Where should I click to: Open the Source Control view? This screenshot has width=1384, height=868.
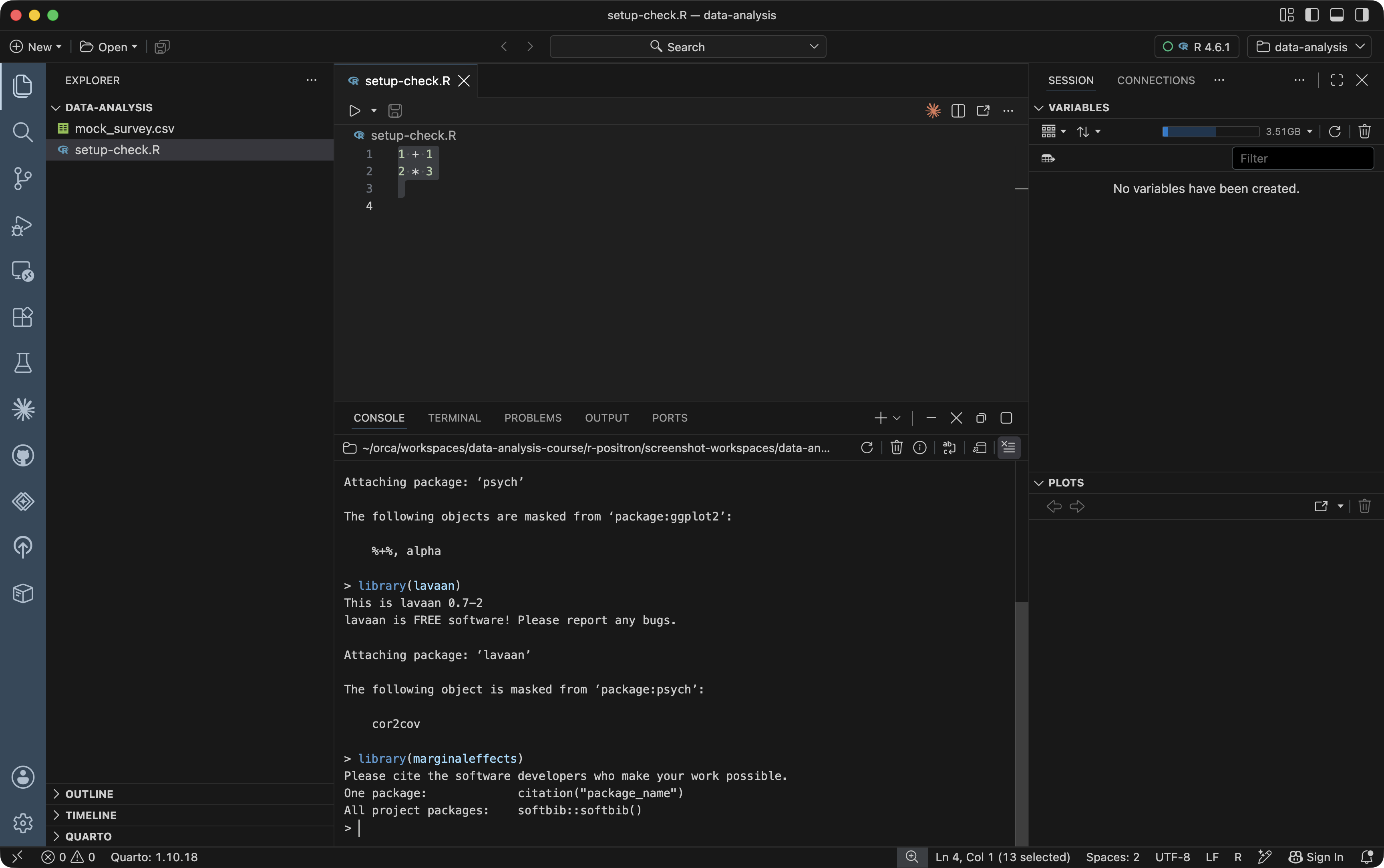pos(22,179)
